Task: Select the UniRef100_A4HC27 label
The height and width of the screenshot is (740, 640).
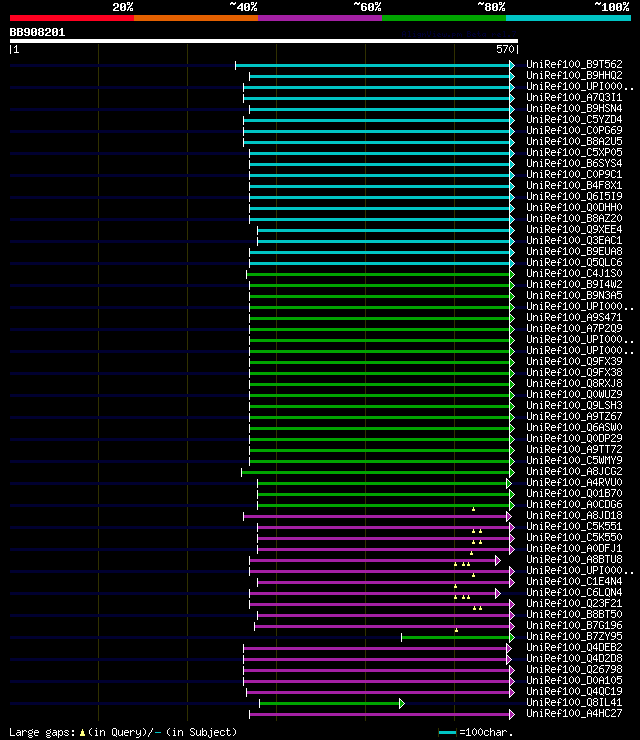Action: click(574, 714)
